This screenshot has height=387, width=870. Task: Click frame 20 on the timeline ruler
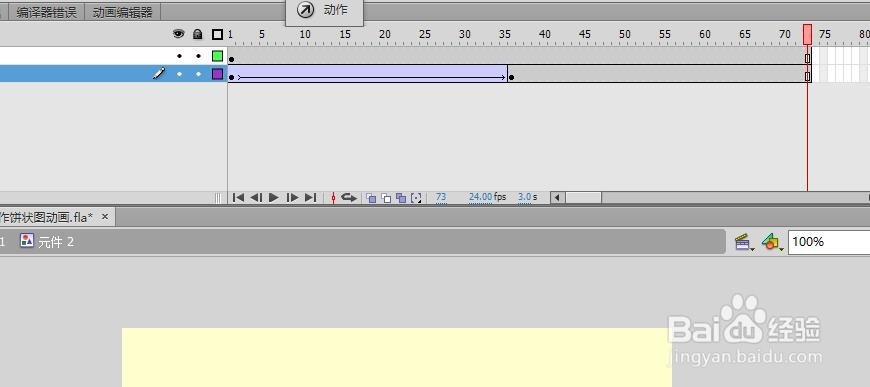(x=385, y=34)
